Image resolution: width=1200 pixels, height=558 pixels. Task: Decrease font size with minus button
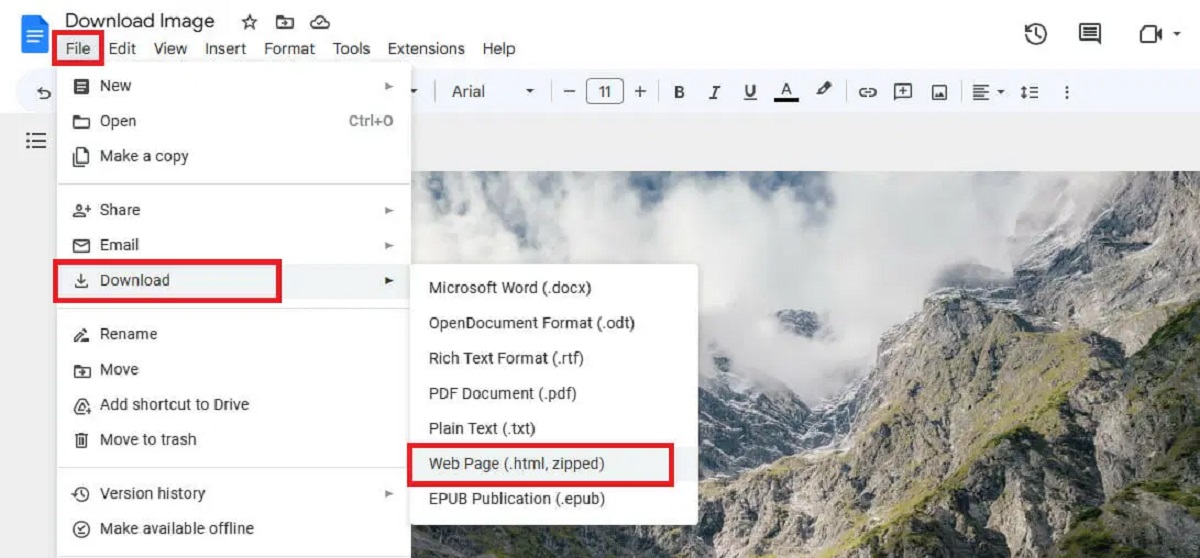[x=569, y=92]
